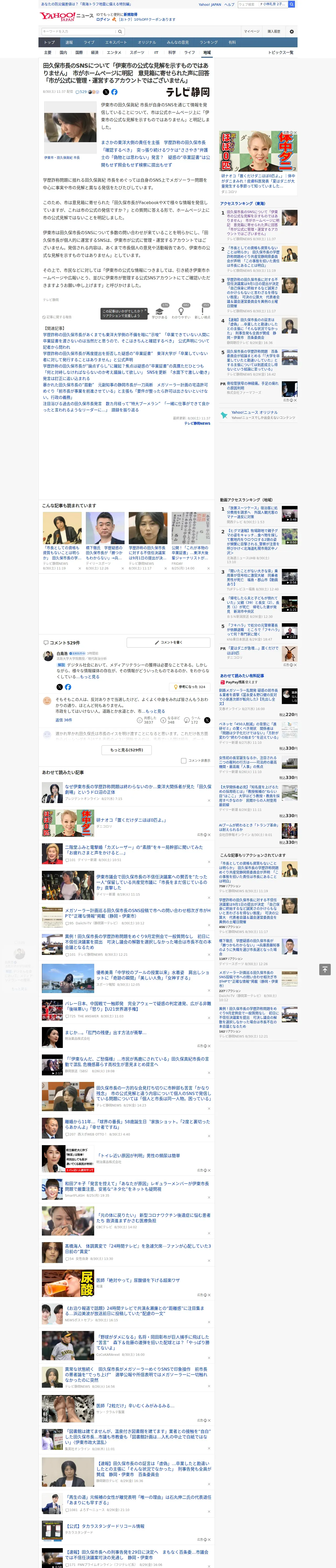Screen dimensions: 336x1568
Task: Click the マイページ link
Action: pyautogui.click(x=252, y=31)
